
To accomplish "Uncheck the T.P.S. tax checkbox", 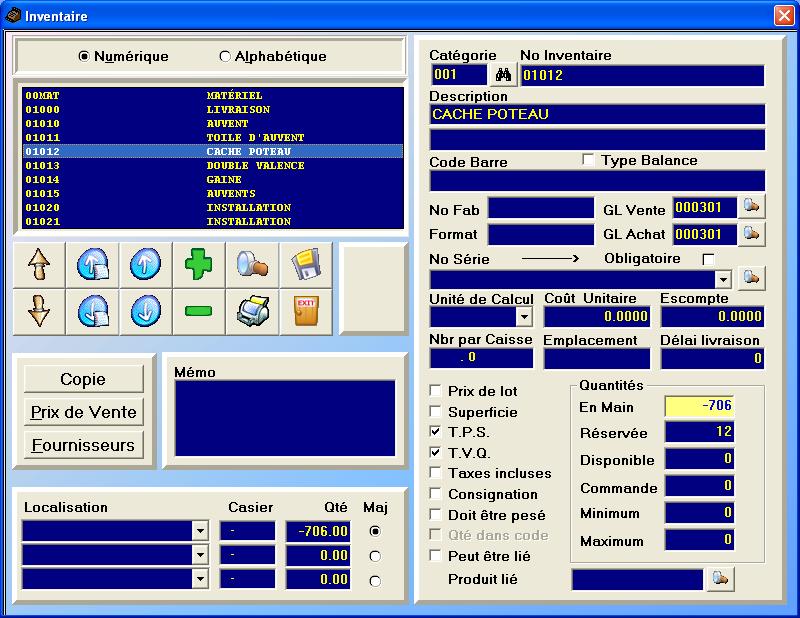I will [435, 432].
